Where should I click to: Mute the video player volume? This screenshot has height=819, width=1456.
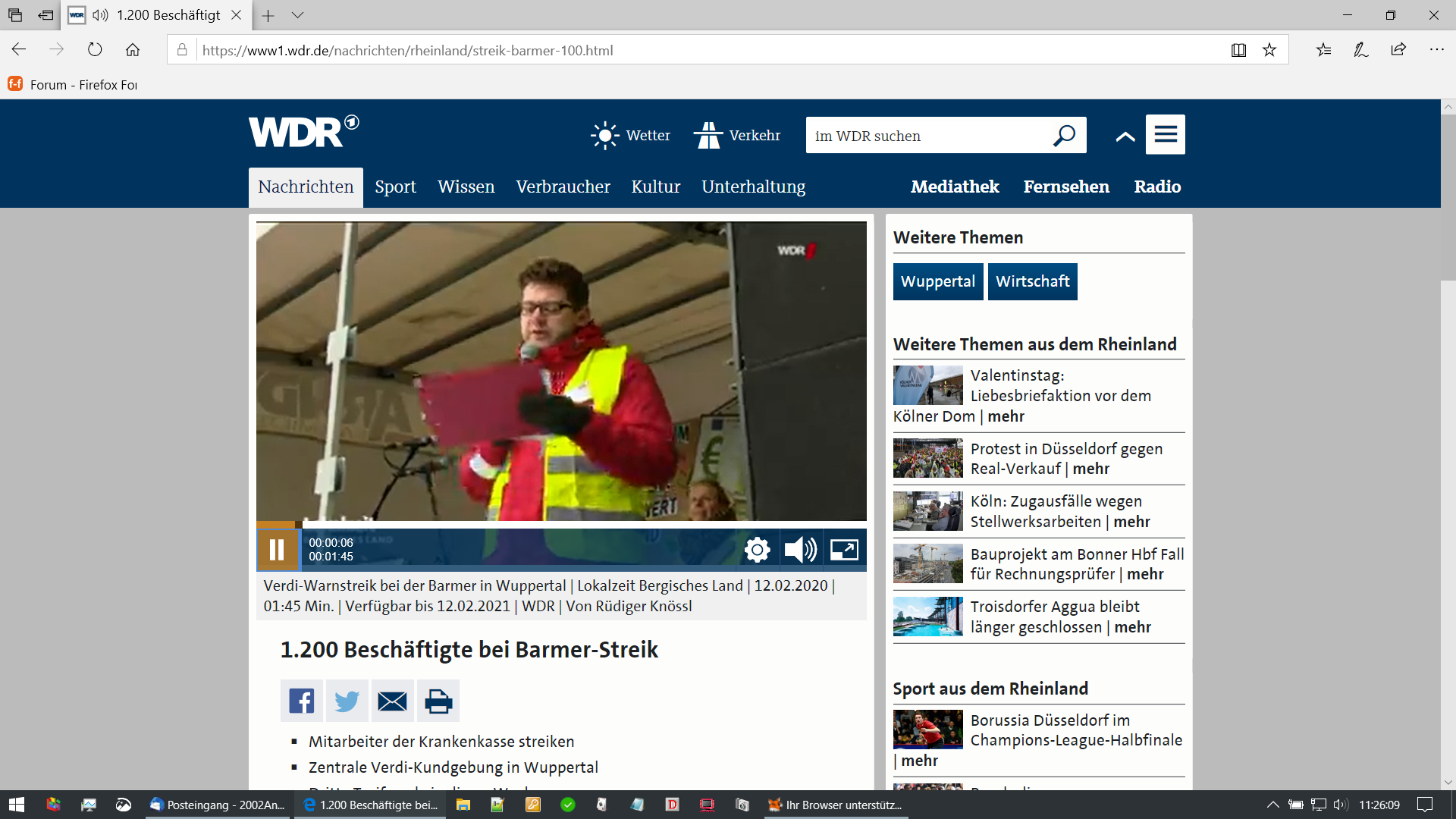point(800,550)
